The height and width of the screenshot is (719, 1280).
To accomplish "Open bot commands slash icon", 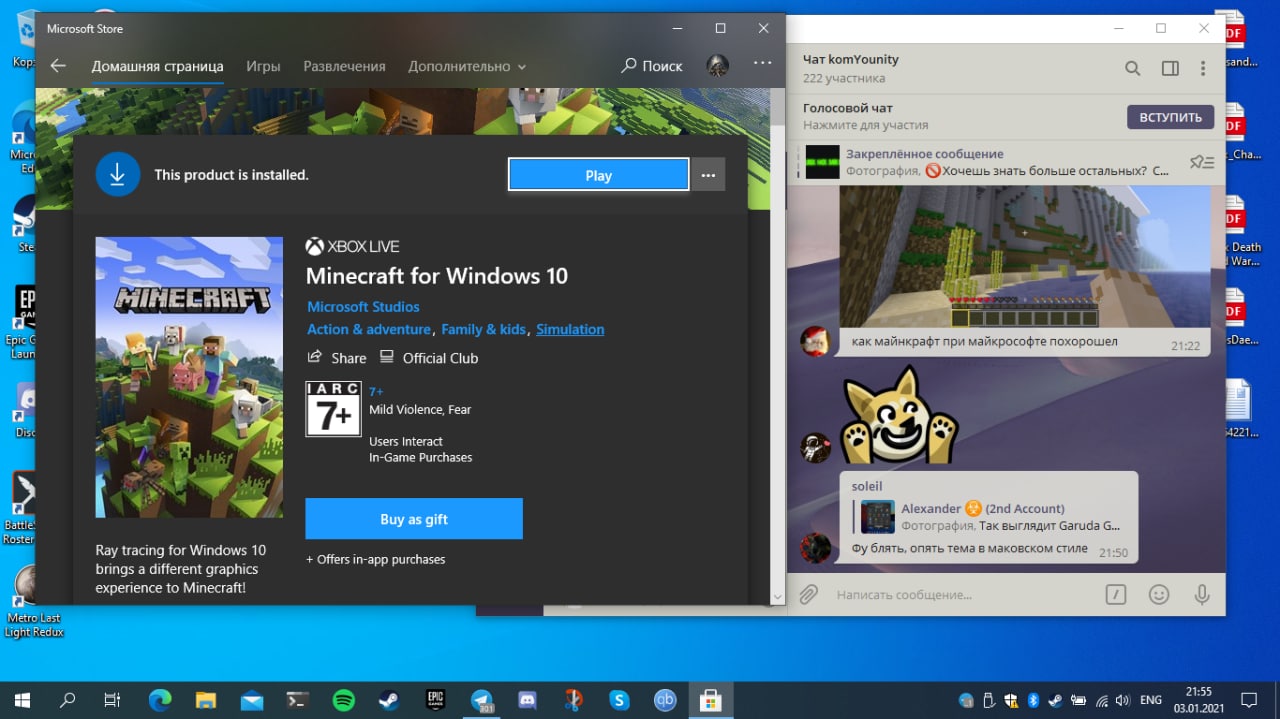I will [1116, 594].
